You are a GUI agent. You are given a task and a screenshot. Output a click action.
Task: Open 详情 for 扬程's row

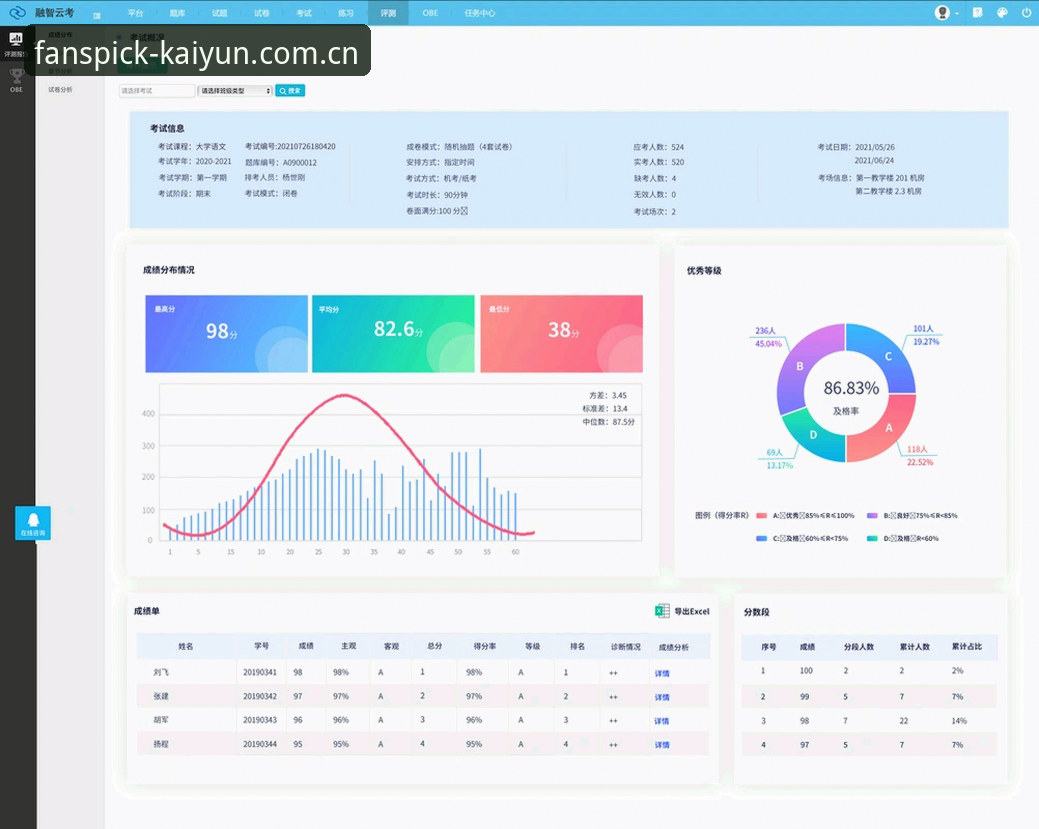pyautogui.click(x=662, y=745)
